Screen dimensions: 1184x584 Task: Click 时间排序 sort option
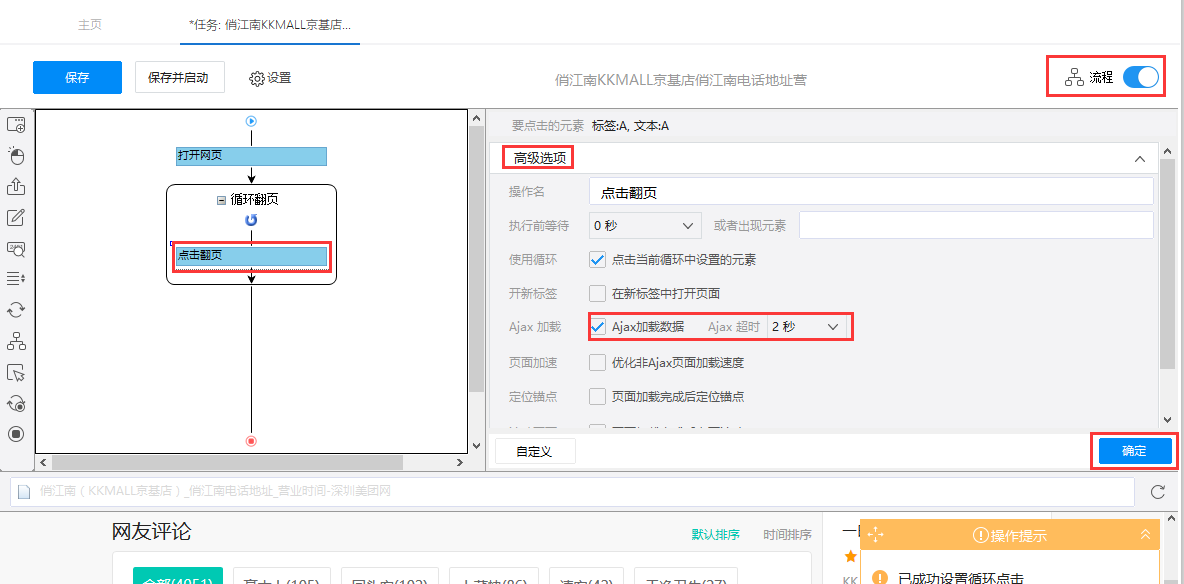click(x=787, y=535)
